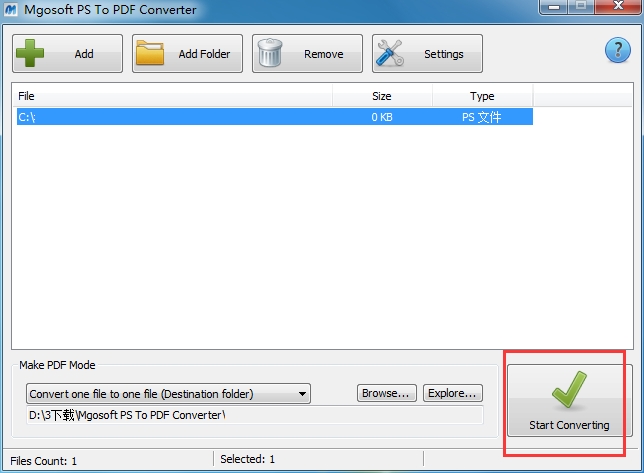This screenshot has width=644, height=473.
Task: Minimize the Mgosoft PS To PDF Converter window
Action: pyautogui.click(x=554, y=7)
